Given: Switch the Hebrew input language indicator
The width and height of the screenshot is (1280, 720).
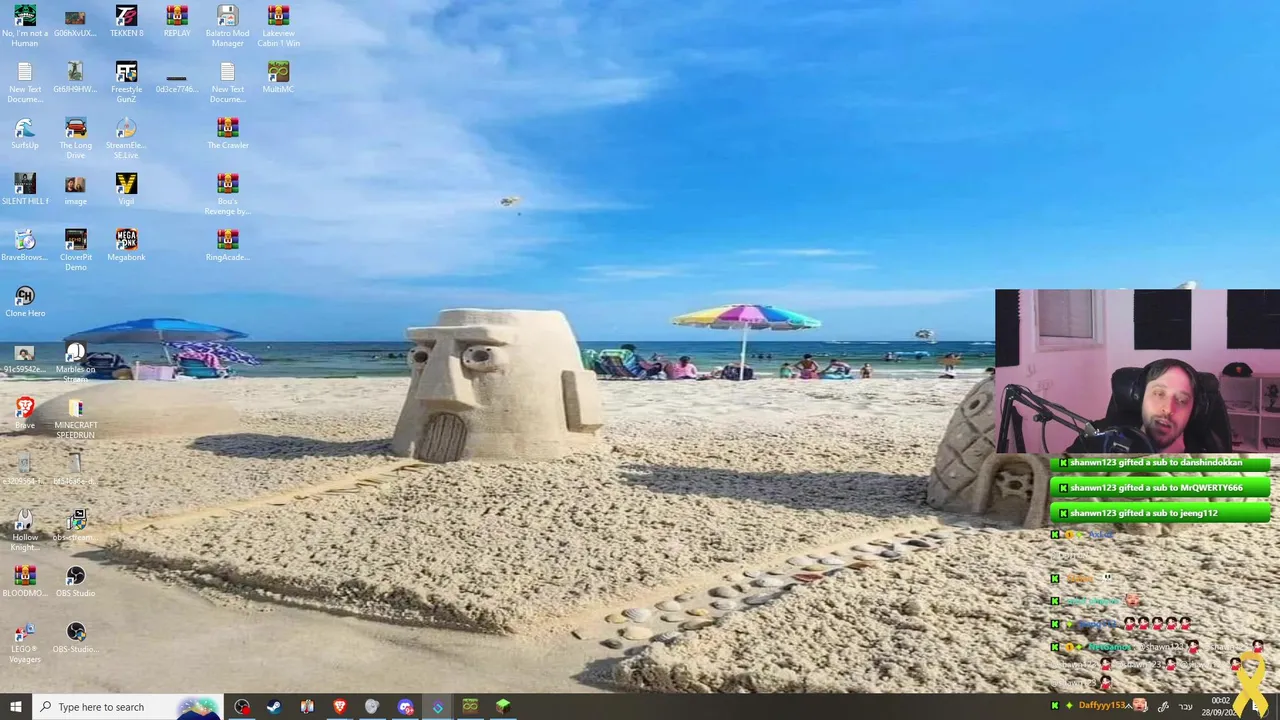Looking at the screenshot, I should [x=1186, y=706].
